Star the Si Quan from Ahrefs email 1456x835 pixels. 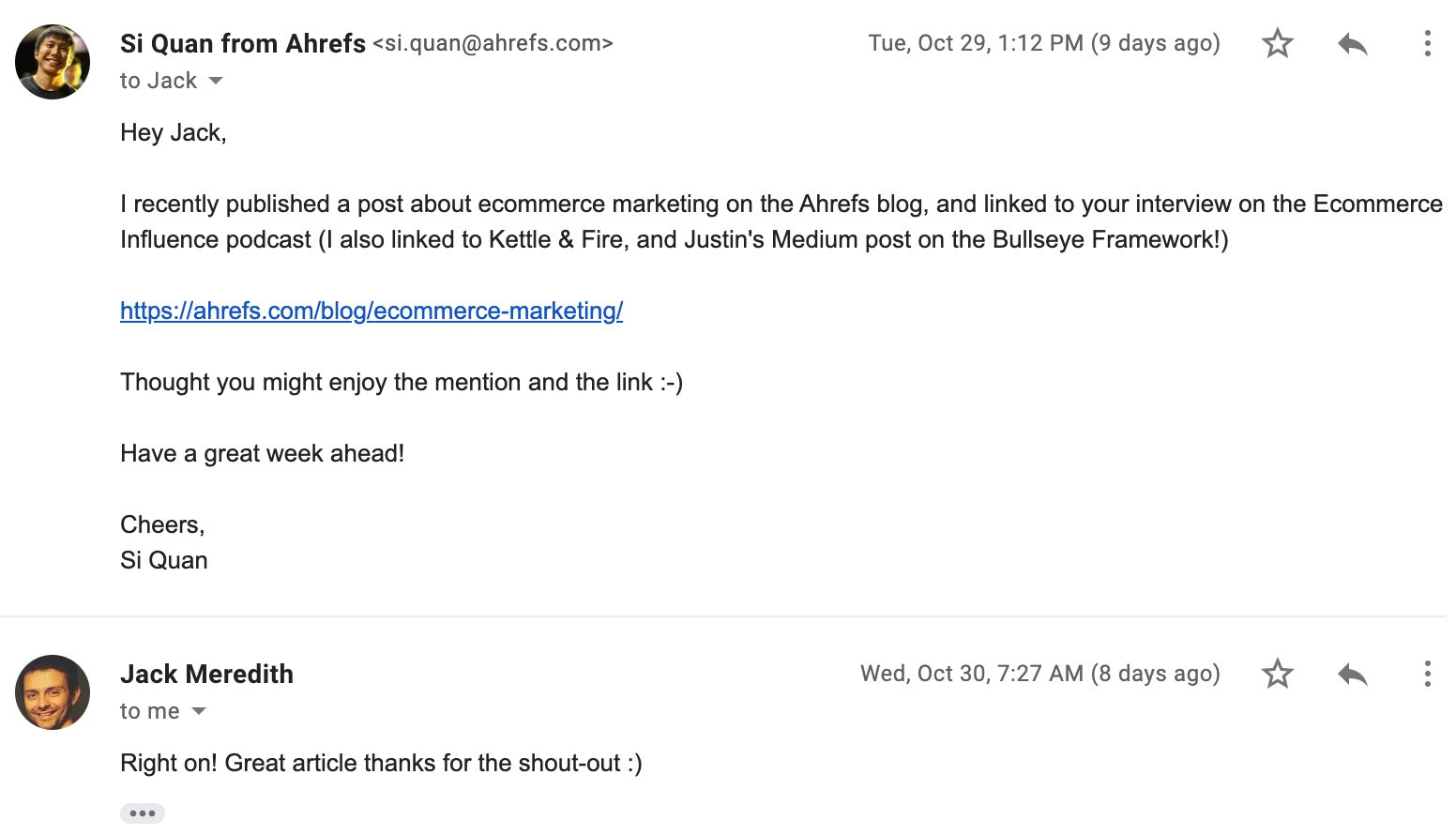tap(1277, 43)
